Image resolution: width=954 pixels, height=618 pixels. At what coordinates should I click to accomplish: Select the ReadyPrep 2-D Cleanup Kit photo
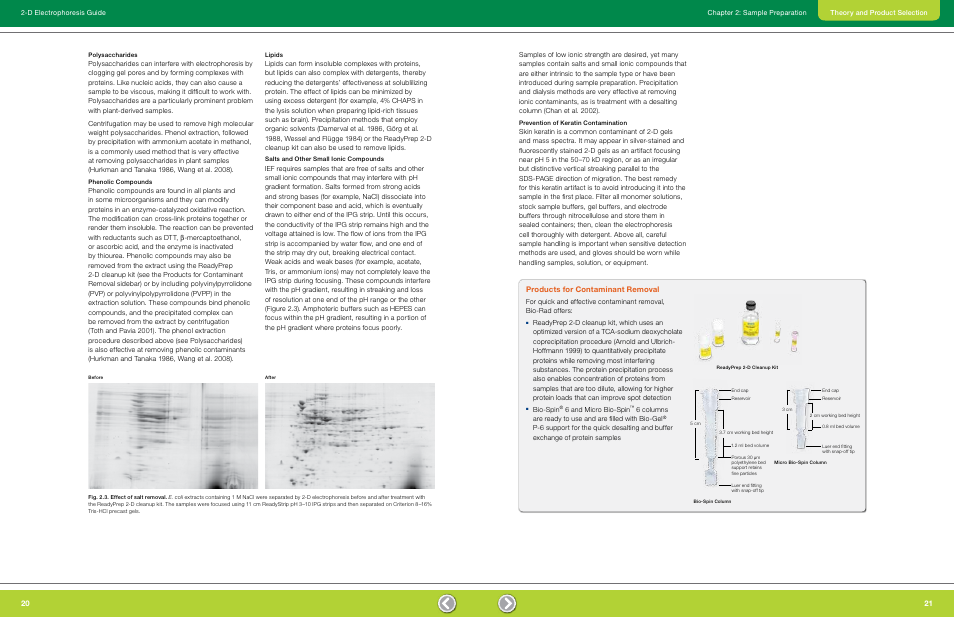(747, 328)
